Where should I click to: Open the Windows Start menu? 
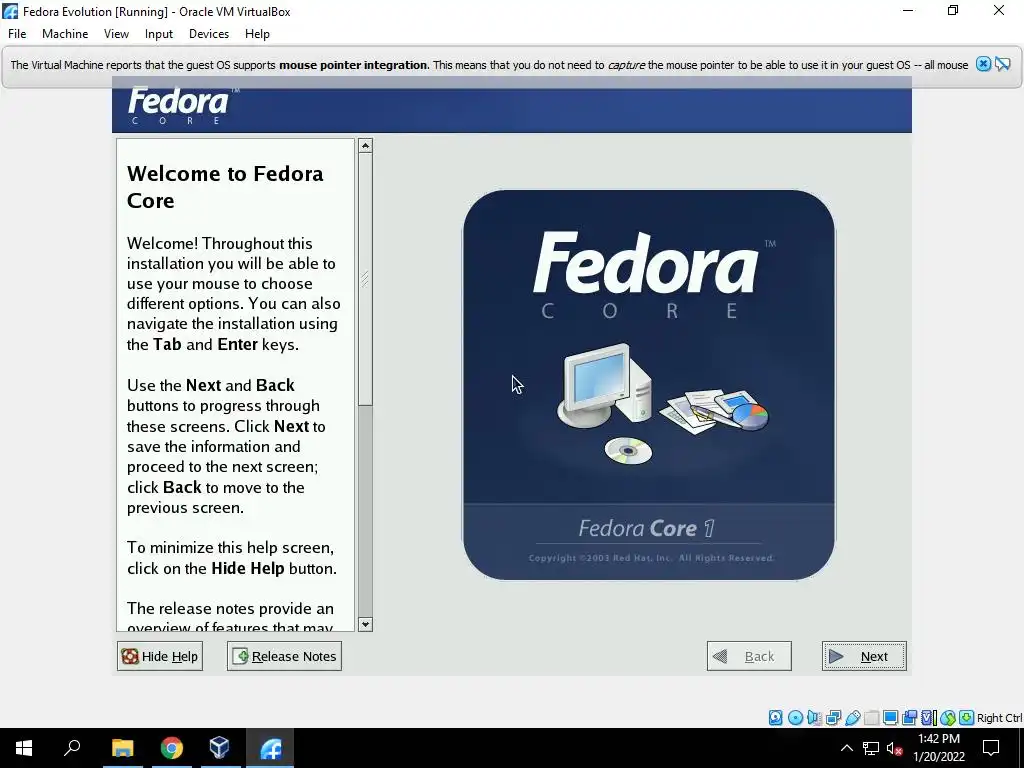24,748
